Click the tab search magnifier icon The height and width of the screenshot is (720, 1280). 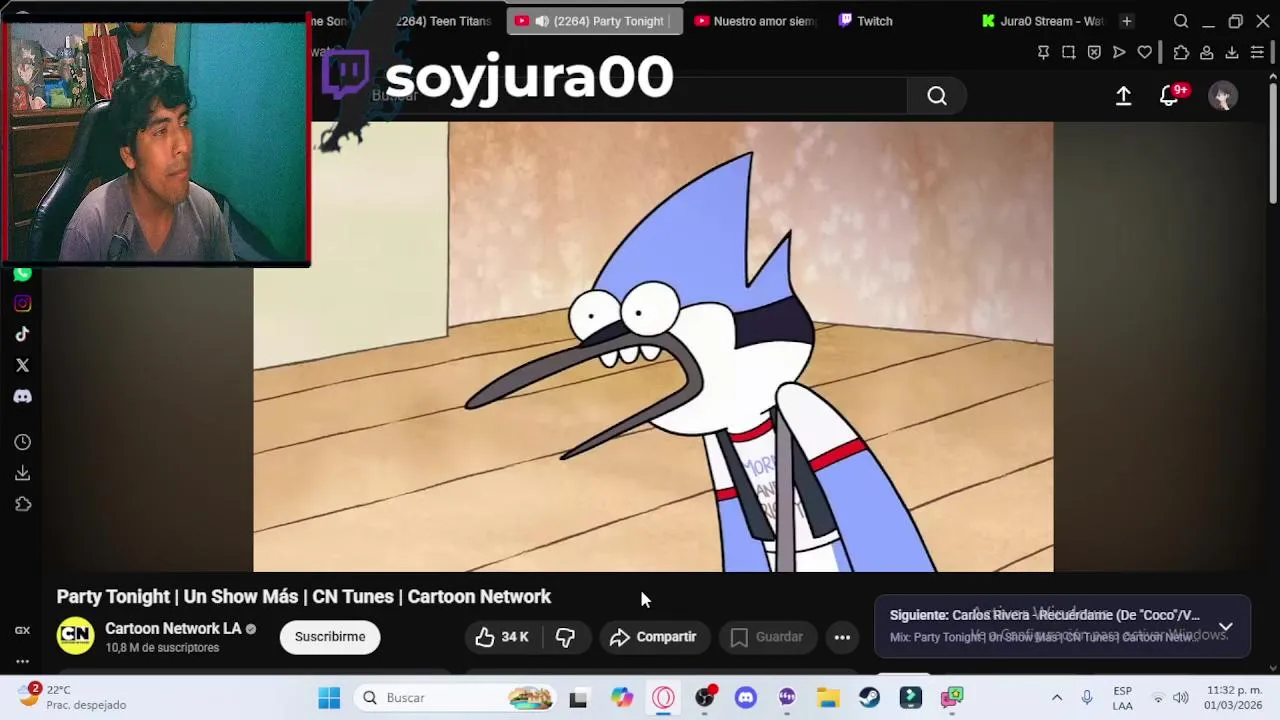1181,21
